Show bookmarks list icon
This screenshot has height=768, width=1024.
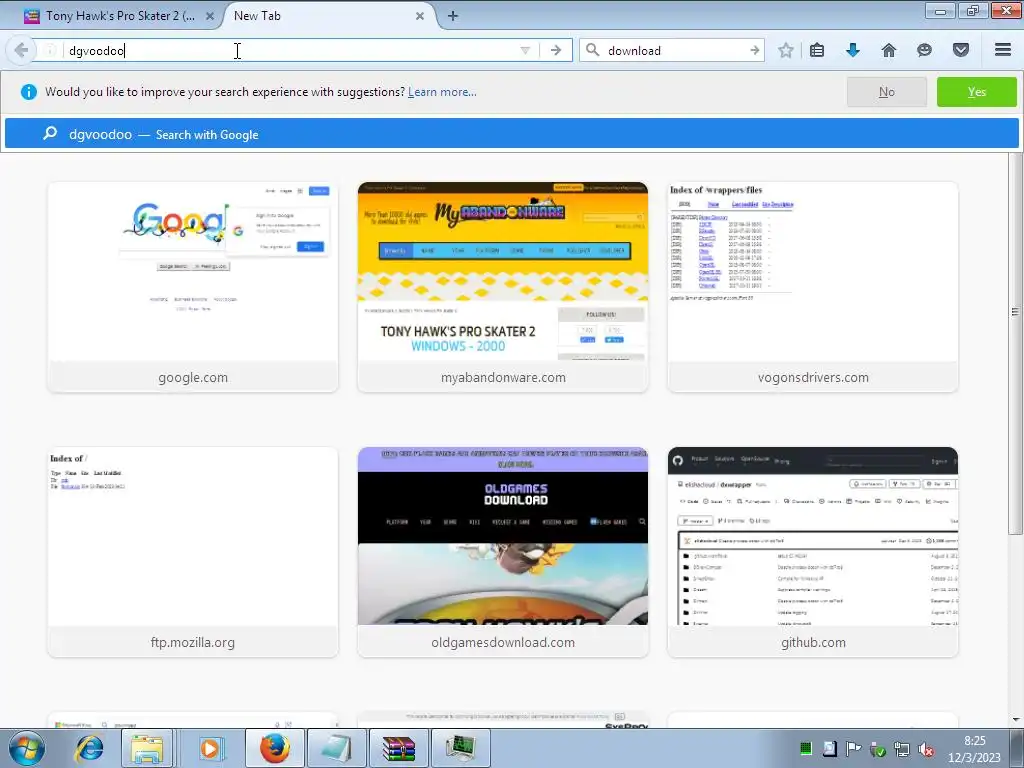point(817,50)
